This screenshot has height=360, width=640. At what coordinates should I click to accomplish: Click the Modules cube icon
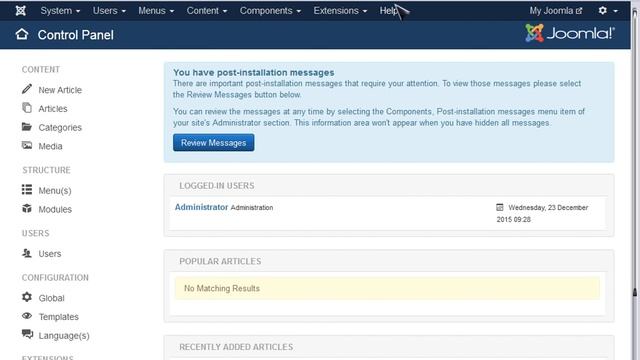[x=27, y=209]
